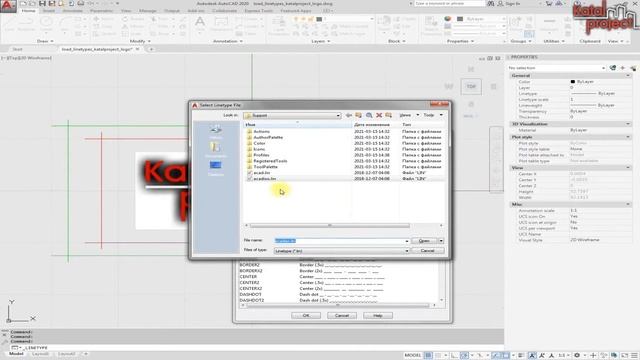Click the Select Objects icon in Properties palette
This screenshot has height=360, width=640.
[x=622, y=68]
